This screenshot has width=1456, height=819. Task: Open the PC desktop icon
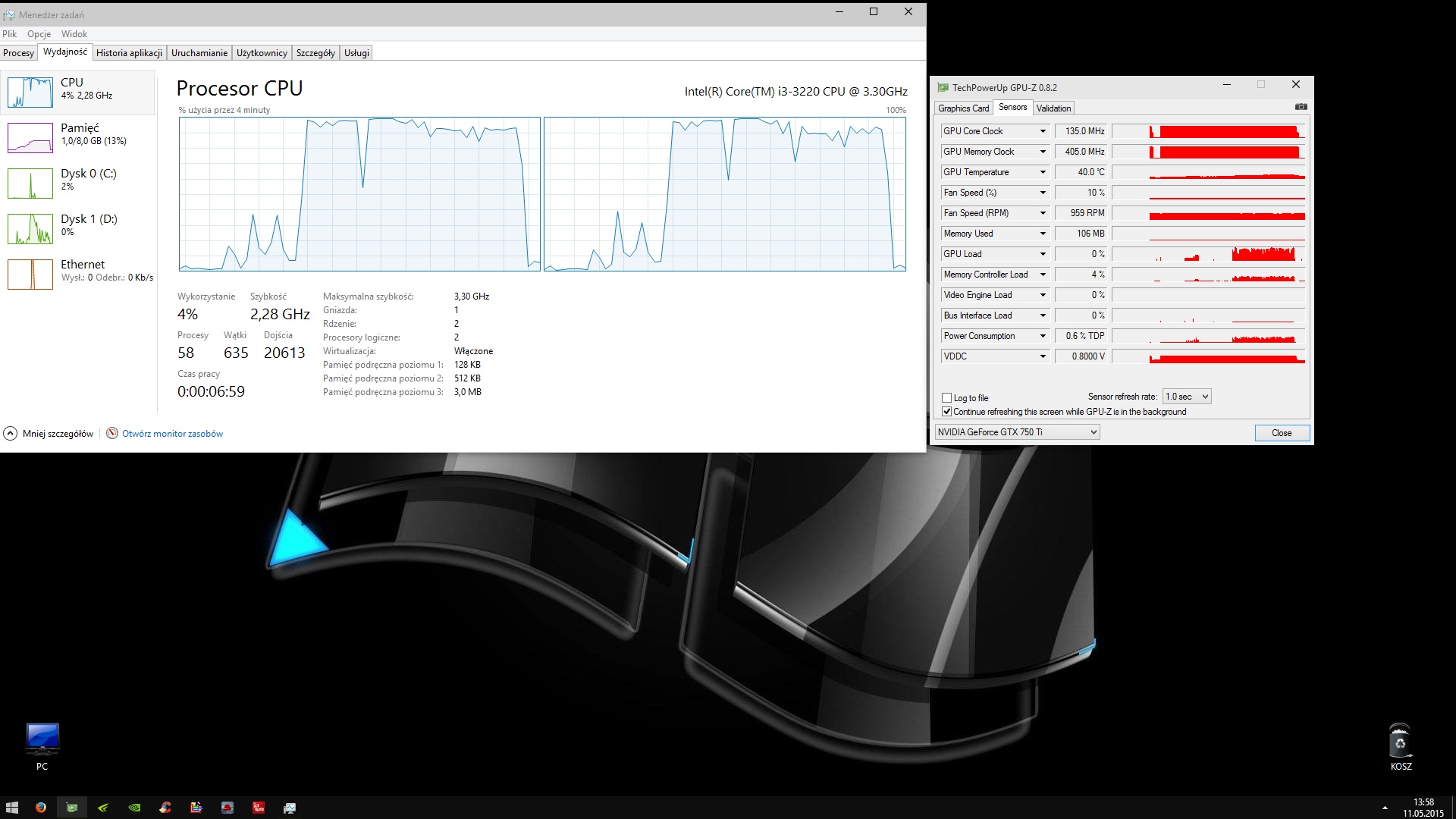[x=42, y=740]
